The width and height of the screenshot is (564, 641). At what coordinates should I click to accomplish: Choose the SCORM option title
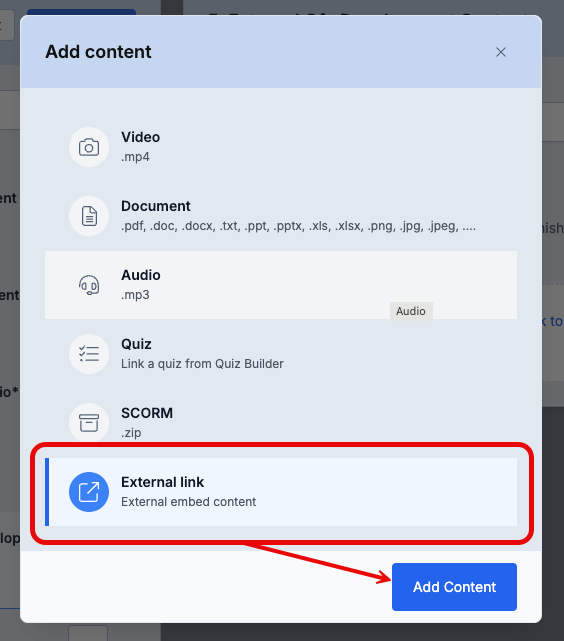147,413
